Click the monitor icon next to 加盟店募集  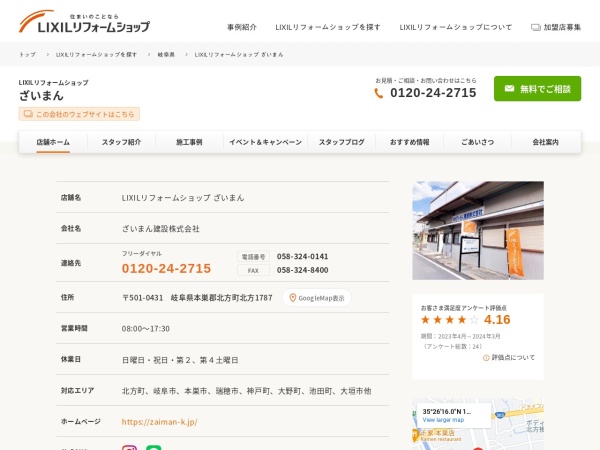click(536, 27)
